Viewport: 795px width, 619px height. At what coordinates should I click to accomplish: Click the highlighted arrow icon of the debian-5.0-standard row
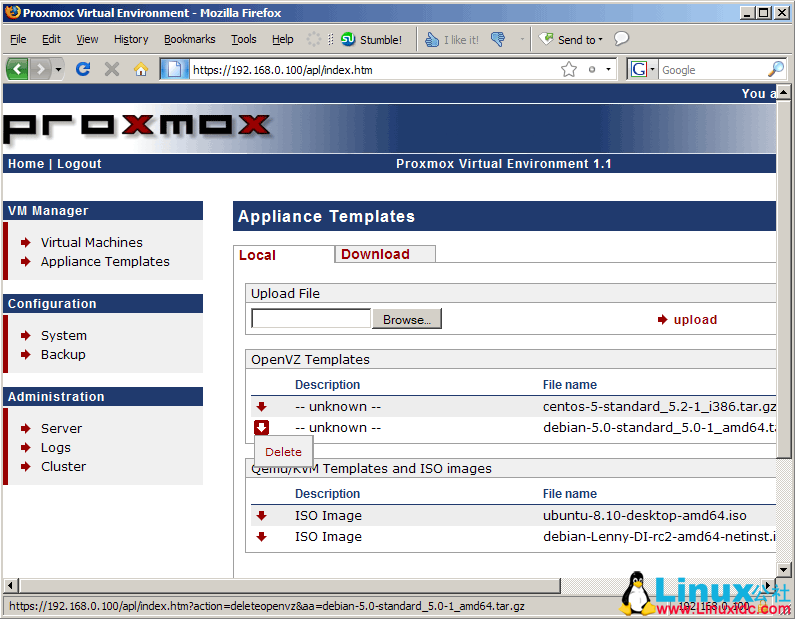262,427
